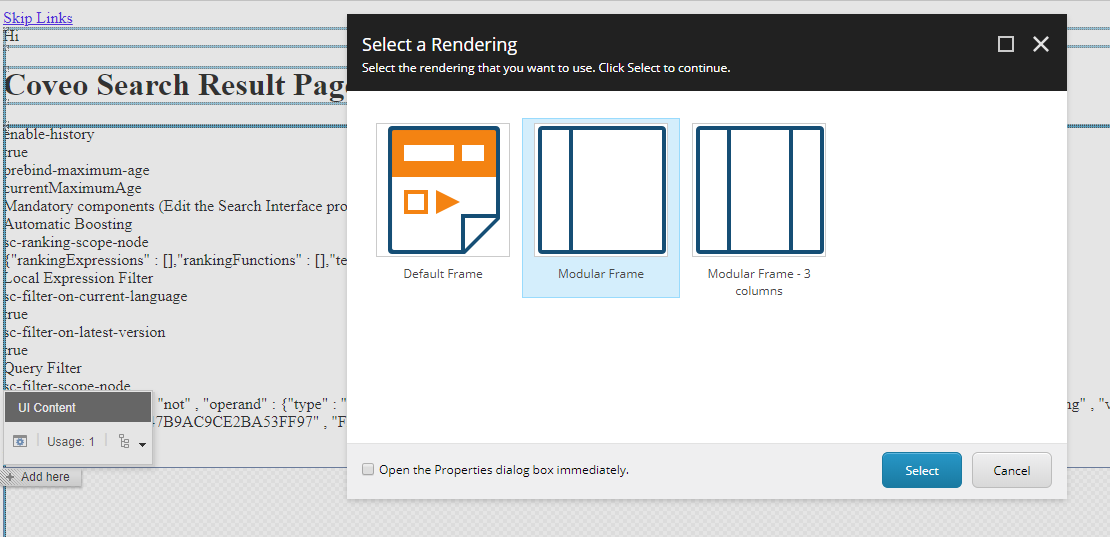Click the prebind-maximum-age text
The width and height of the screenshot is (1110, 537).
click(x=76, y=171)
